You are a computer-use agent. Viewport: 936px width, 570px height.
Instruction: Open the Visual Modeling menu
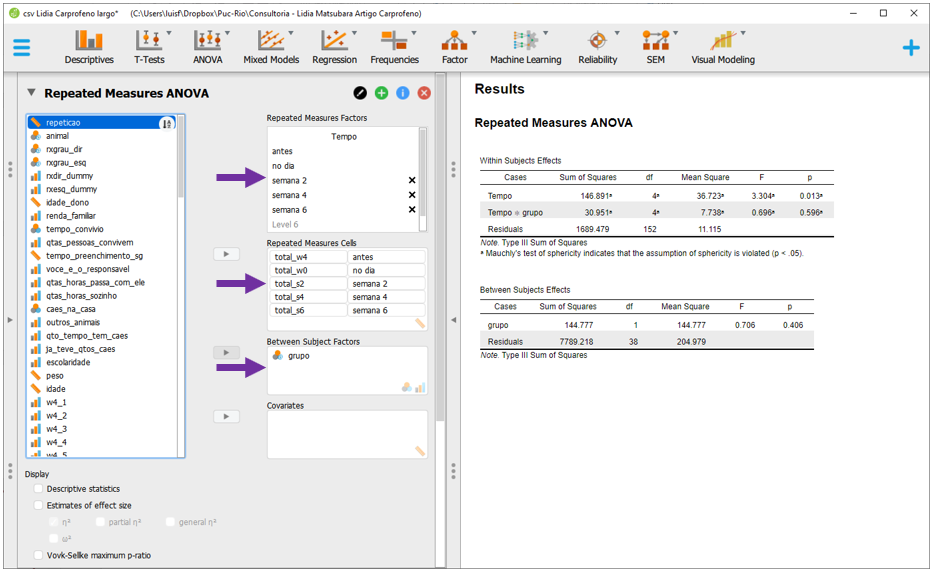pos(722,46)
